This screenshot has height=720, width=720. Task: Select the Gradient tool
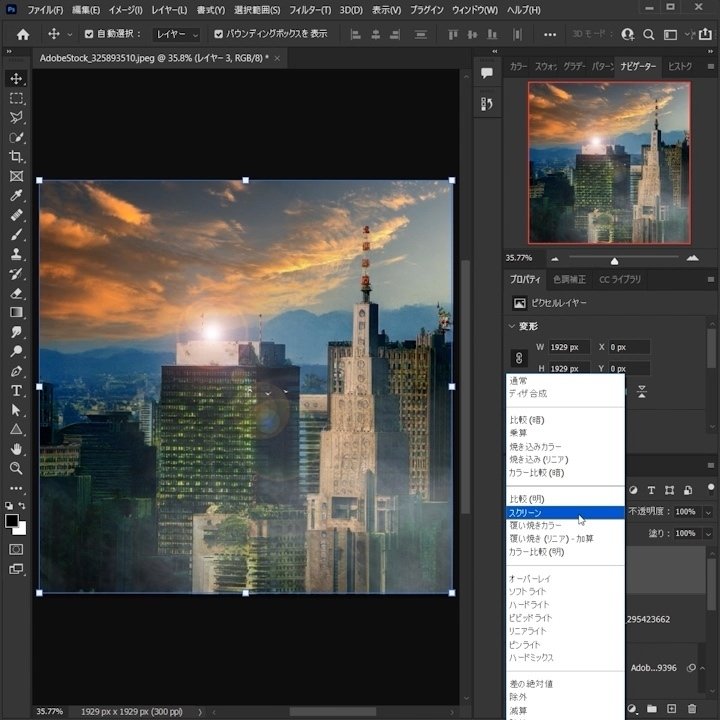pos(16,312)
